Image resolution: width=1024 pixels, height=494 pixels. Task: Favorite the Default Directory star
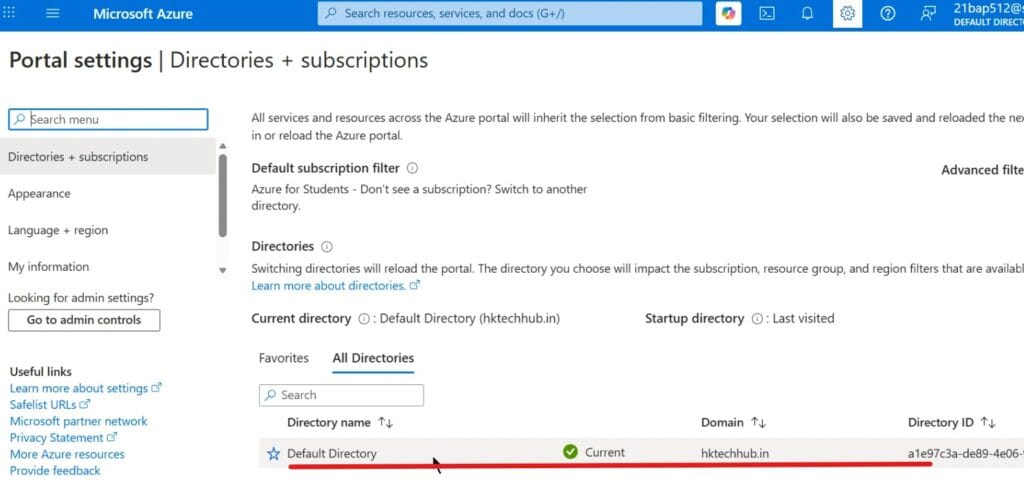(x=274, y=453)
